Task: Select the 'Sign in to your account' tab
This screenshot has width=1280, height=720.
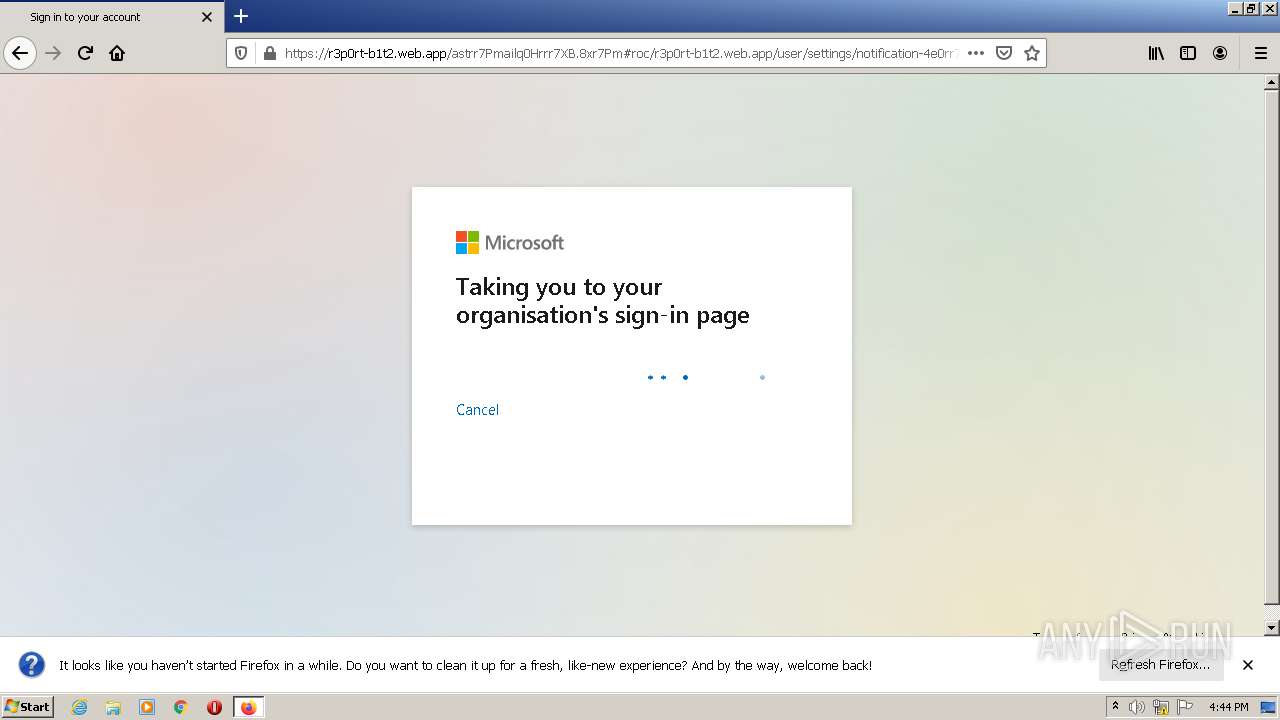Action: 112,17
